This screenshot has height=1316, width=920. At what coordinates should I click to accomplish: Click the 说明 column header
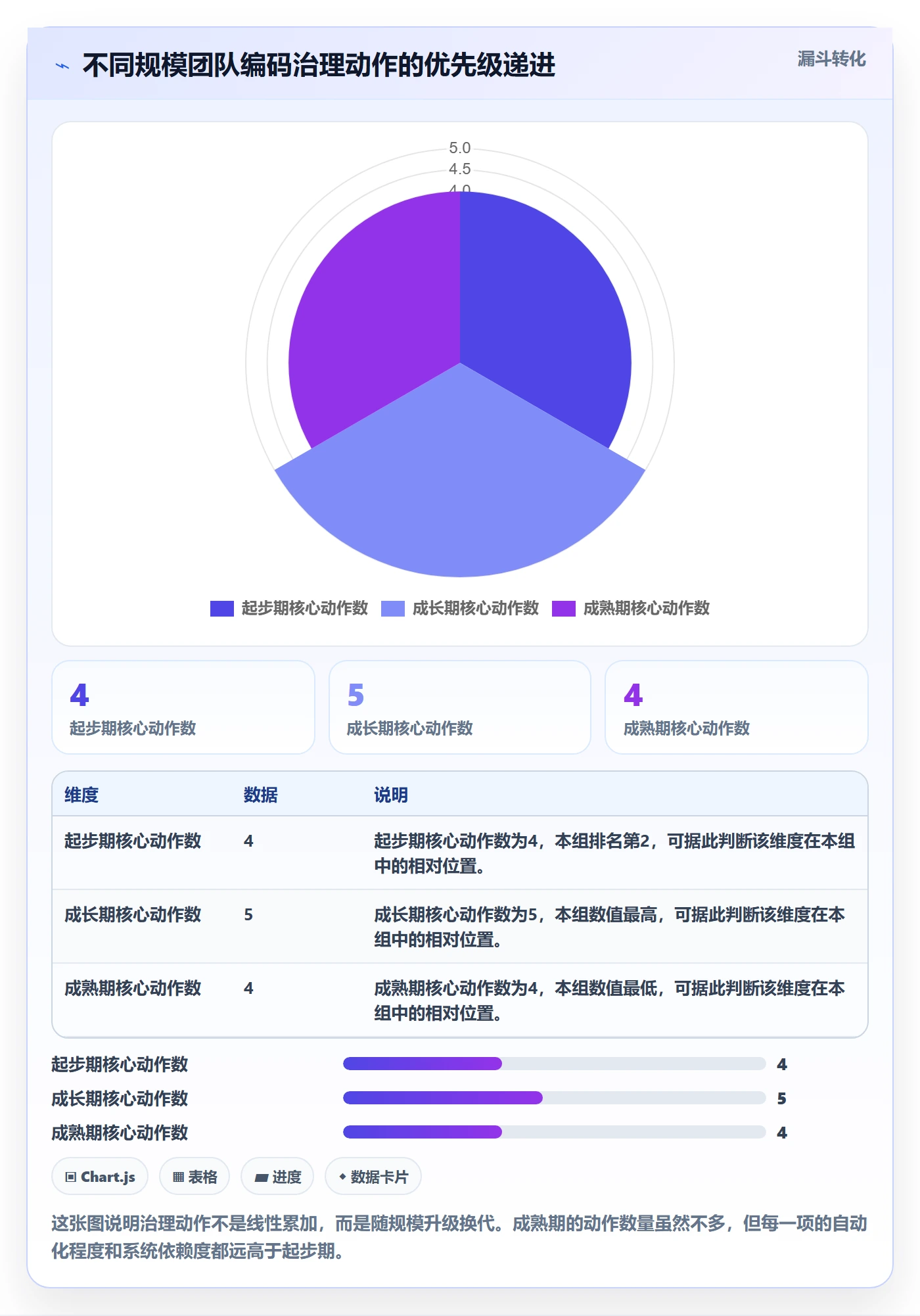(x=391, y=795)
